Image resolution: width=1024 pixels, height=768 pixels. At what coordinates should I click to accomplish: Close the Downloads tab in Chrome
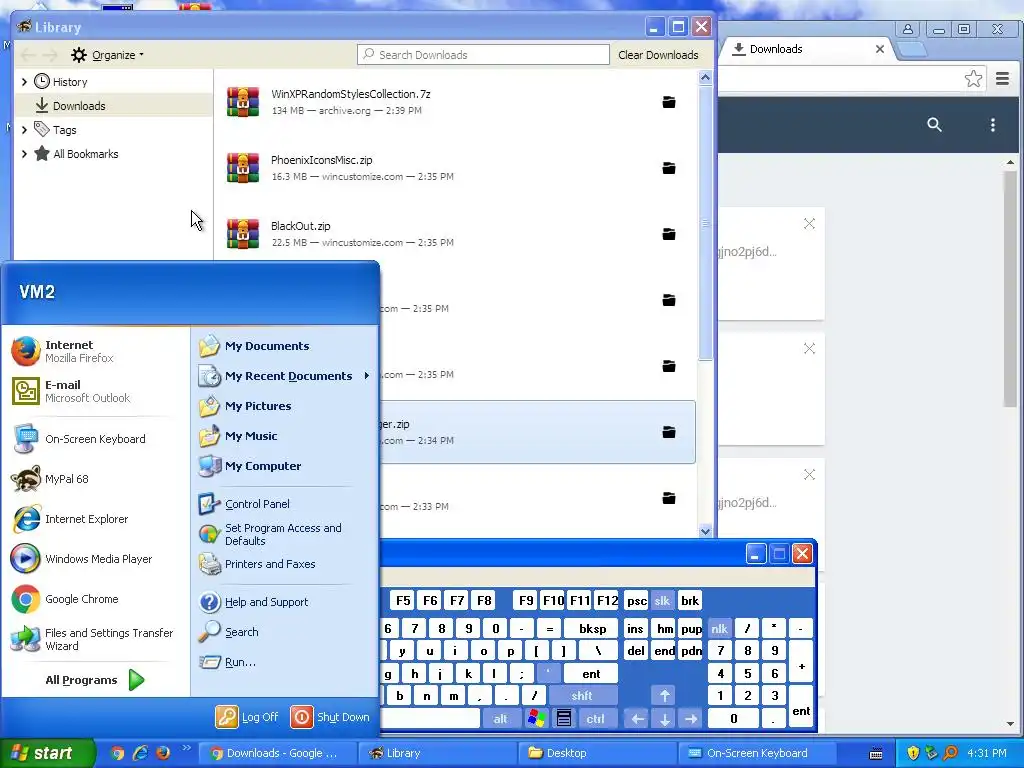coord(880,49)
